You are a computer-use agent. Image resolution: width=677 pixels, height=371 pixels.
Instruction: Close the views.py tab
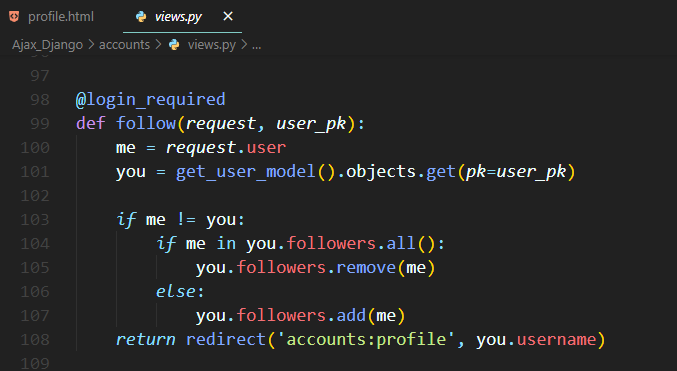[x=228, y=16]
